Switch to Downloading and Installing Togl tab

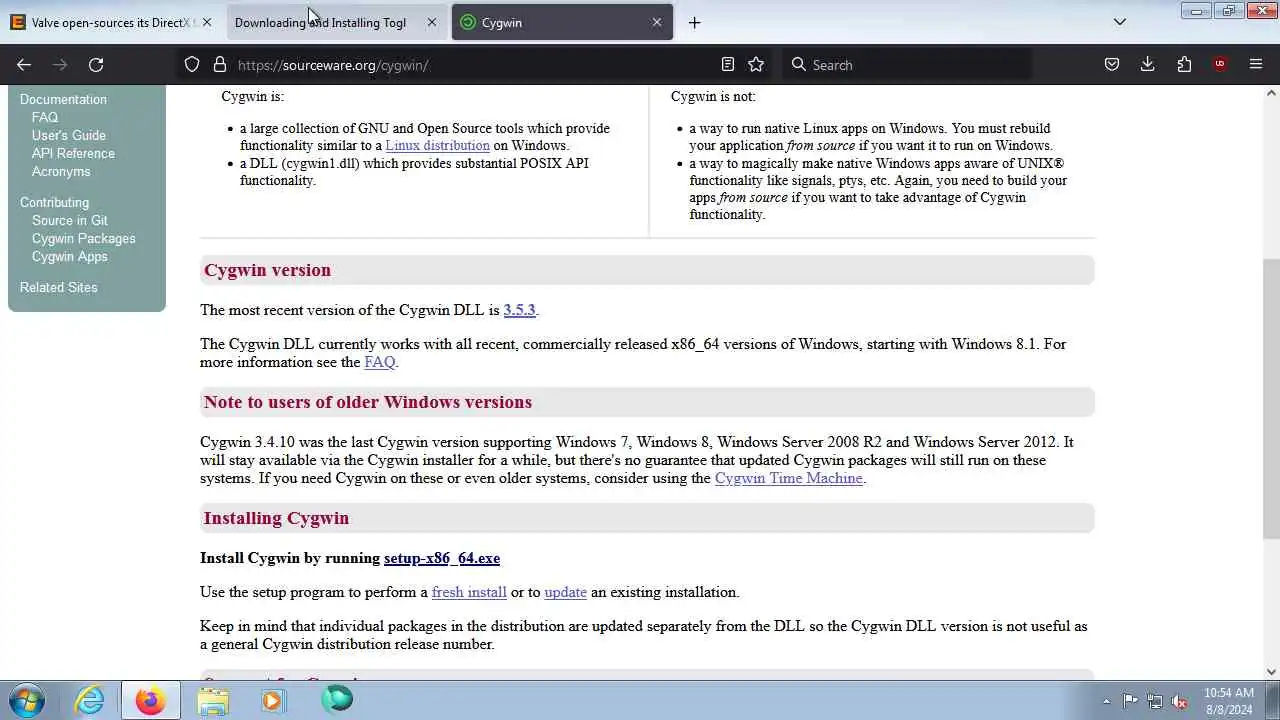(320, 22)
